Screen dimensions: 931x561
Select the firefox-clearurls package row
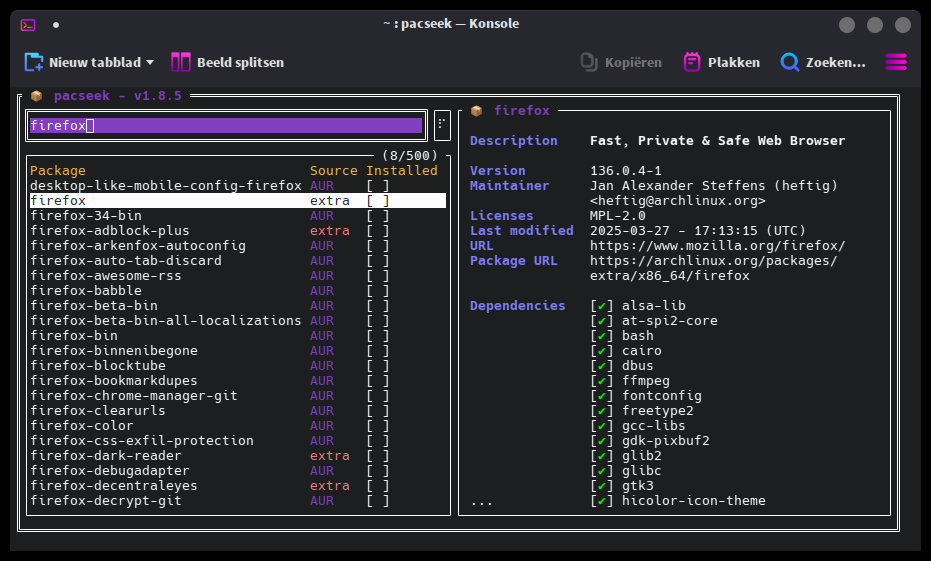238,410
